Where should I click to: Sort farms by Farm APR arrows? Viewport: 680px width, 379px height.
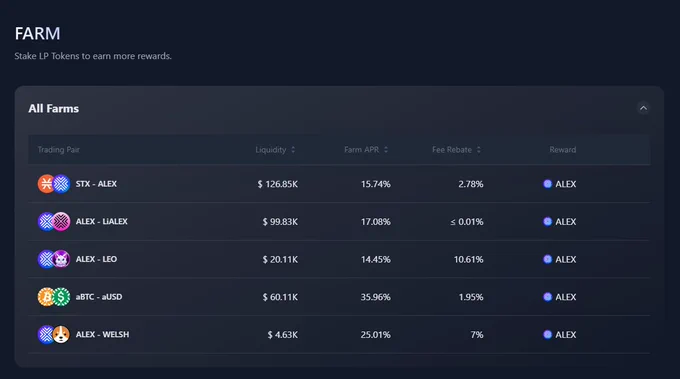(x=386, y=150)
